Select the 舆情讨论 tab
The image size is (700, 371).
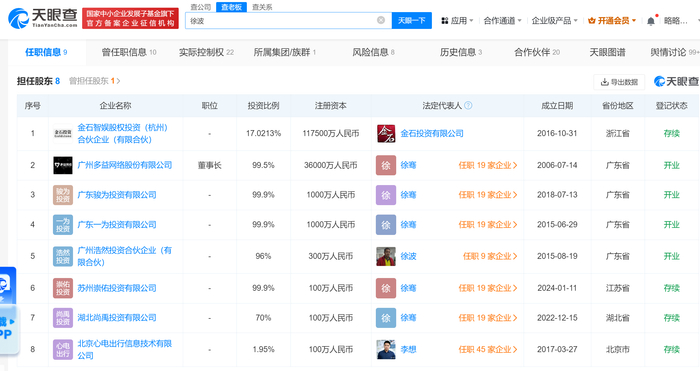(x=675, y=52)
